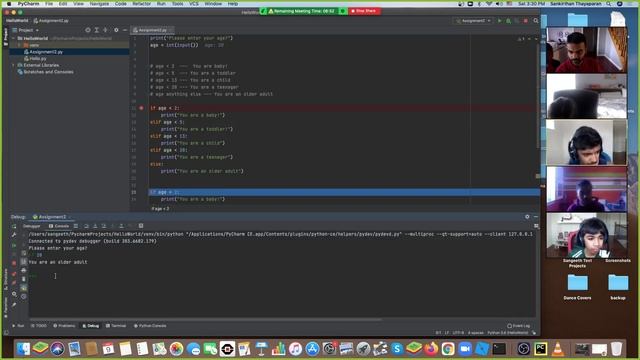Click the print icon in console sidebar
This screenshot has width=640, height=360.
(x=24, y=271)
